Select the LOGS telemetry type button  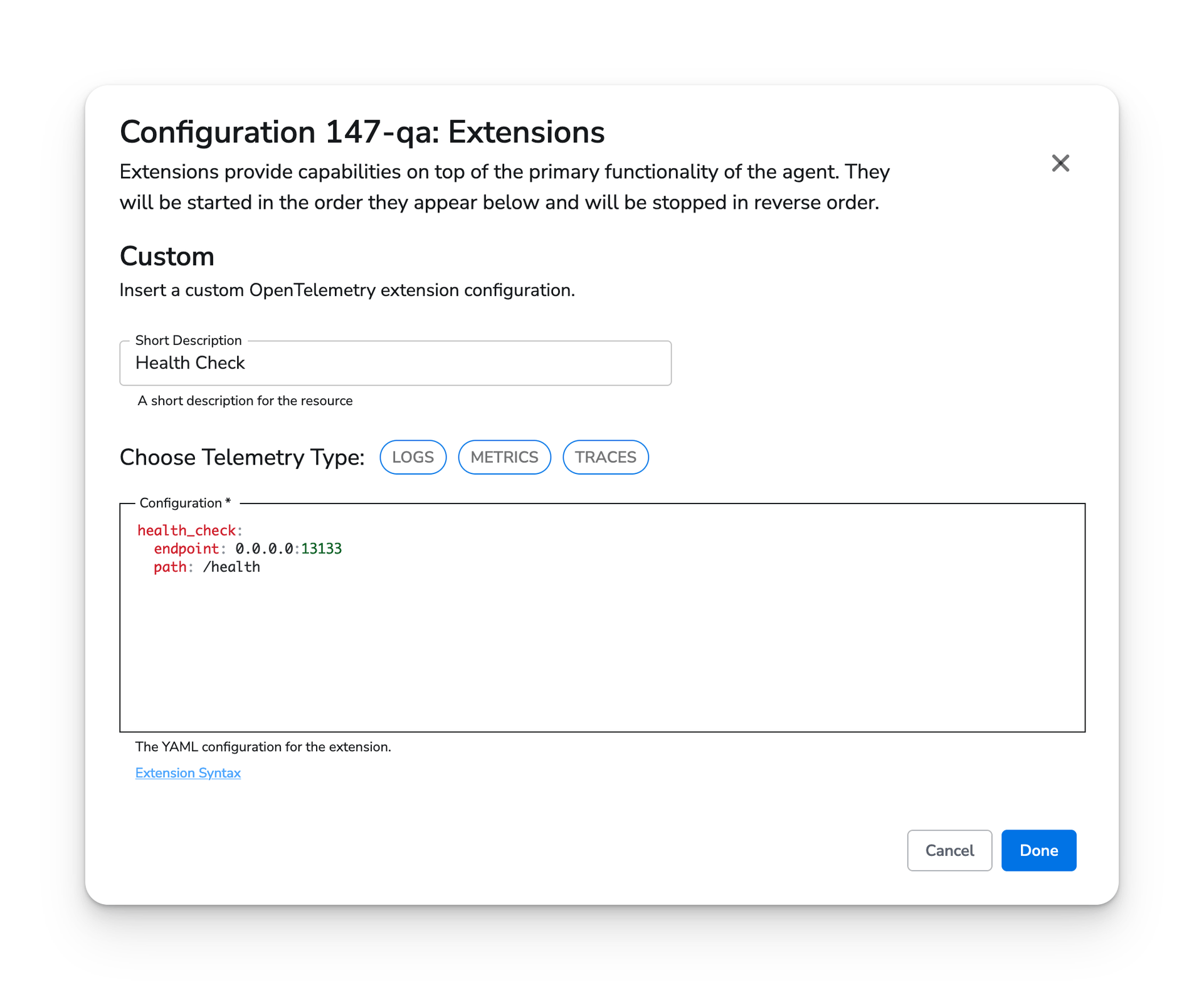[414, 458]
